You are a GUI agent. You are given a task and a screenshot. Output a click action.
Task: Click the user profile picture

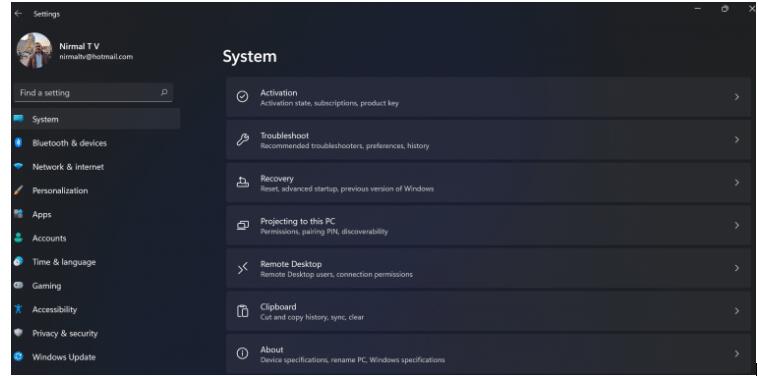pyautogui.click(x=34, y=50)
